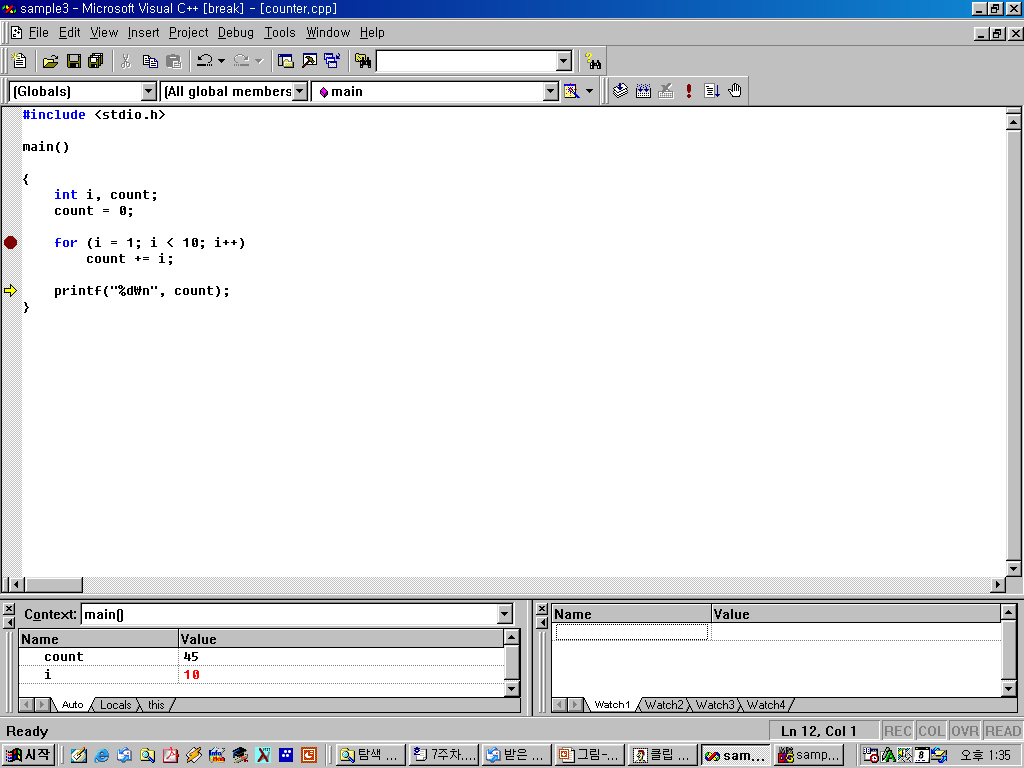Toggle the red breakpoint on the for line
The image size is (1024, 768).
coord(11,243)
